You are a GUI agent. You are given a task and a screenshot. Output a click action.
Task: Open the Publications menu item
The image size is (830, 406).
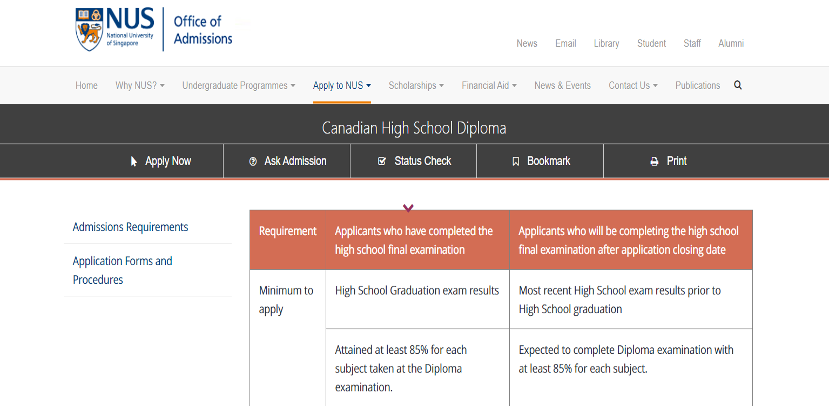coord(697,86)
